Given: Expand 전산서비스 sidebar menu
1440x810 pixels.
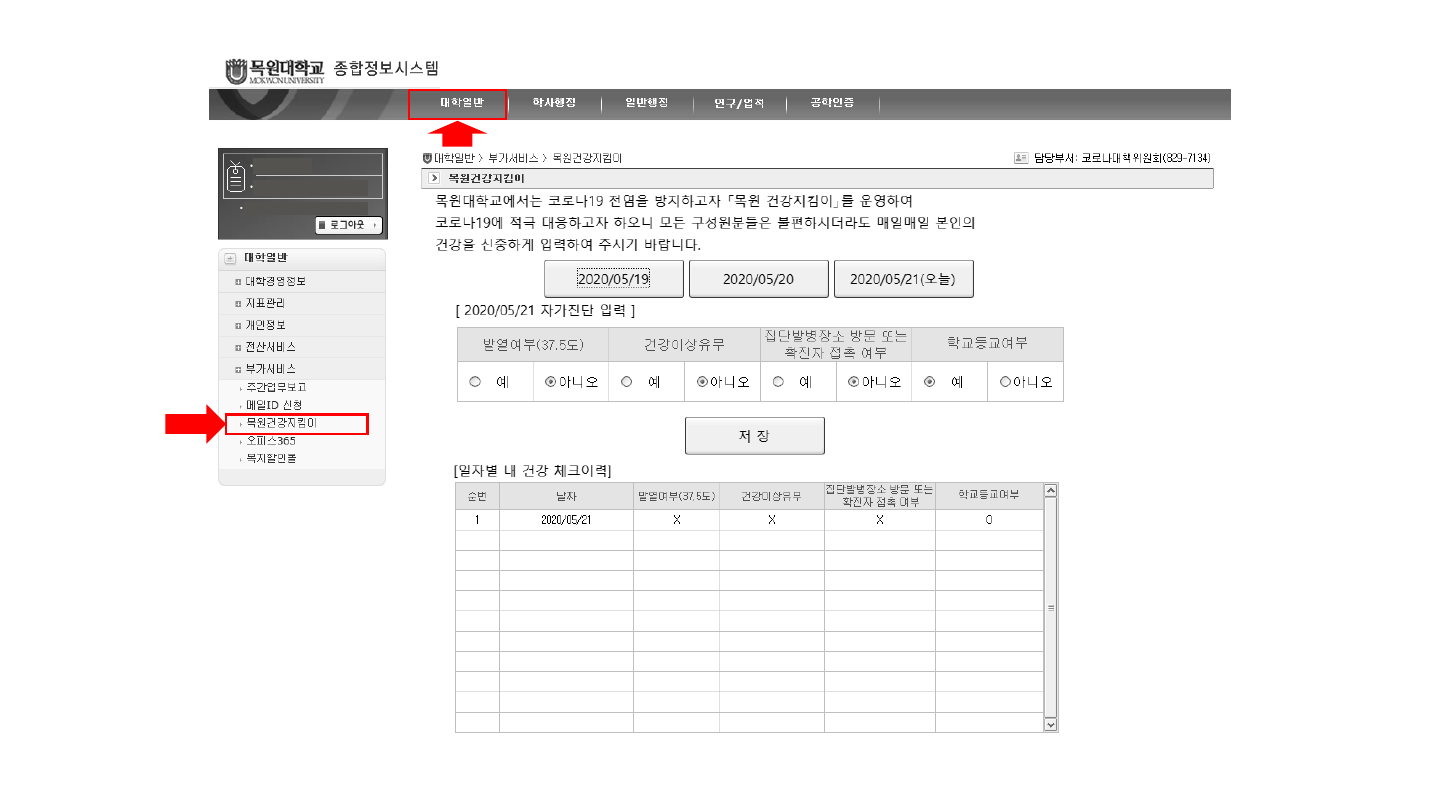Looking at the screenshot, I should [238, 347].
